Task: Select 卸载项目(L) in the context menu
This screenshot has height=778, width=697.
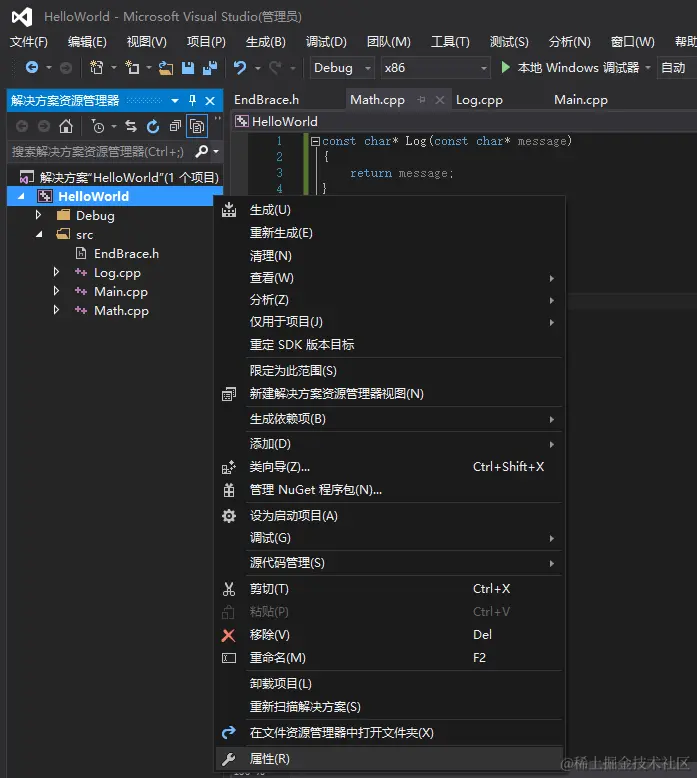Action: tap(389, 684)
